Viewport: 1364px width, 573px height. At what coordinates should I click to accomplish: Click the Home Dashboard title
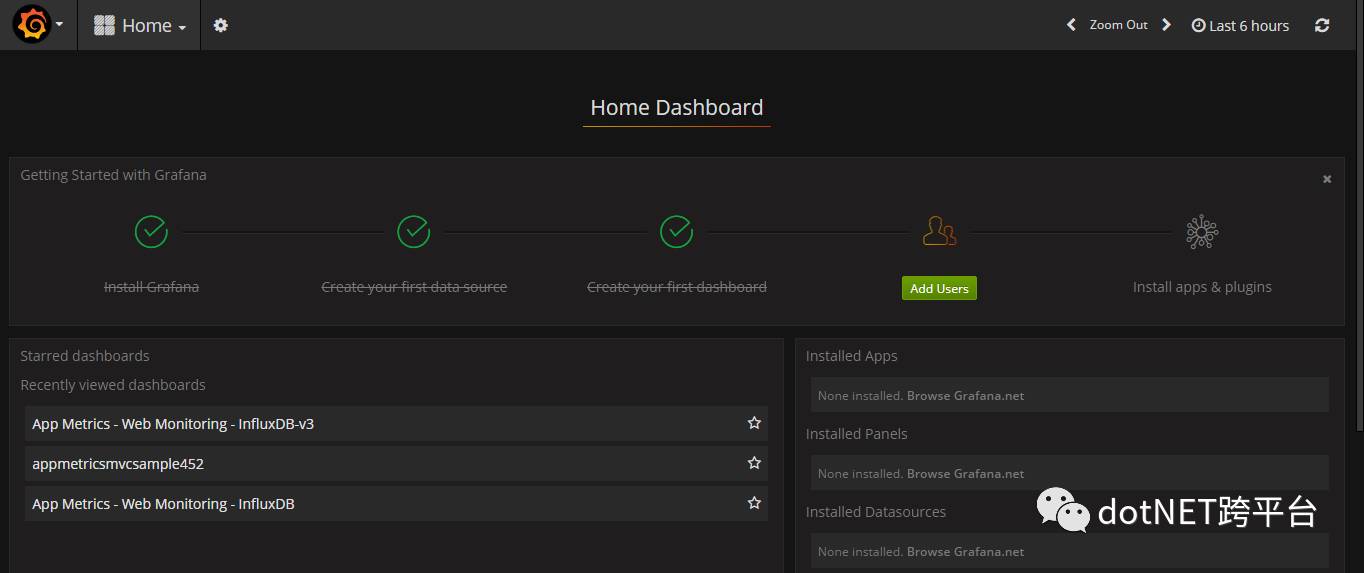point(677,108)
